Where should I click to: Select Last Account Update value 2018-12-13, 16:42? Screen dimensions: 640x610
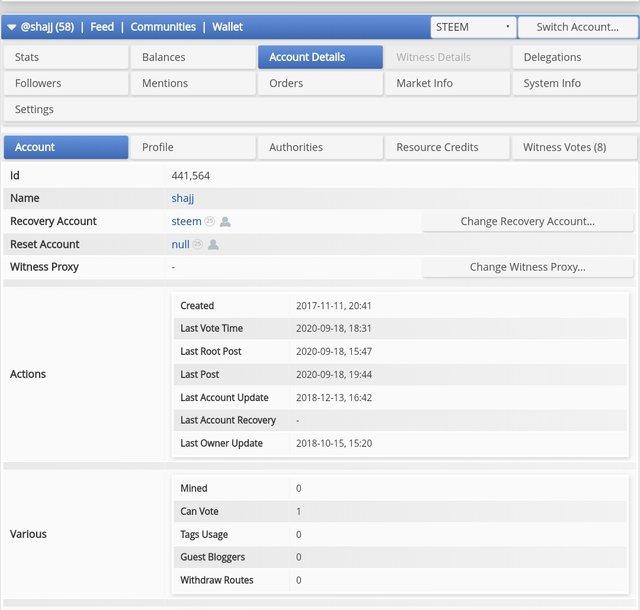coord(334,398)
